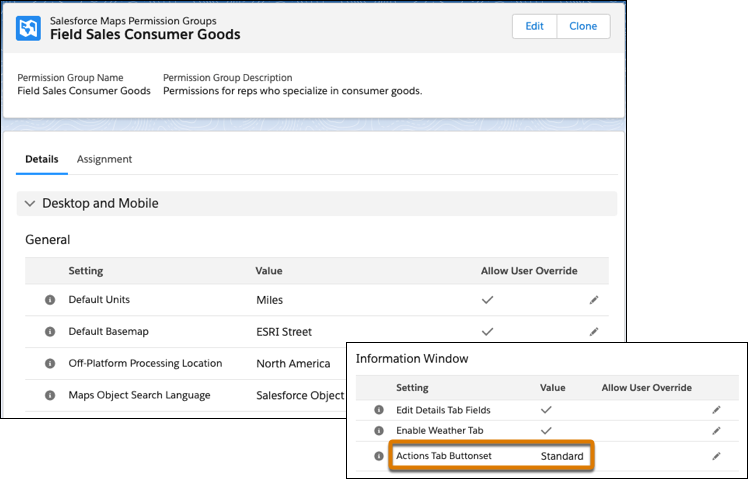Toggle the Edit Details Tab Fields value checkmark
Screen dimensions: 749x479
[546, 410]
